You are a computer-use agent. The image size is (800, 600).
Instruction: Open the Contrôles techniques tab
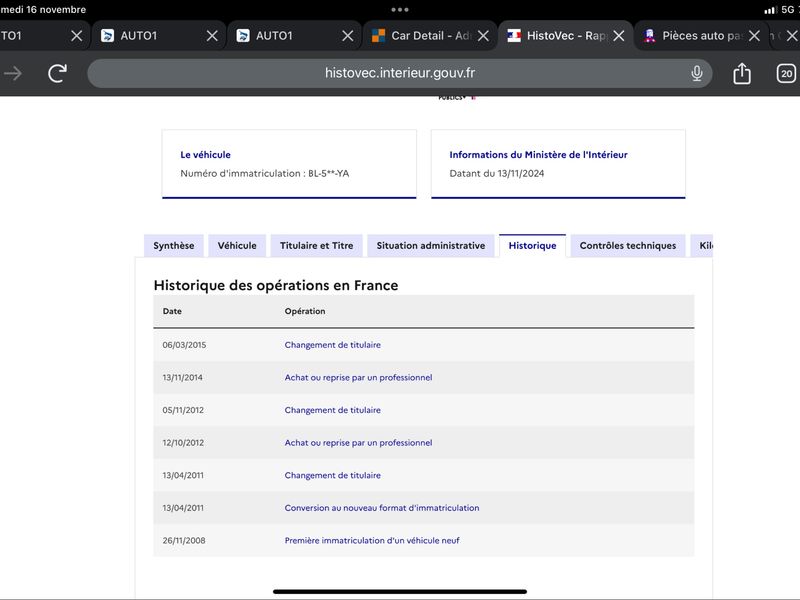(628, 245)
